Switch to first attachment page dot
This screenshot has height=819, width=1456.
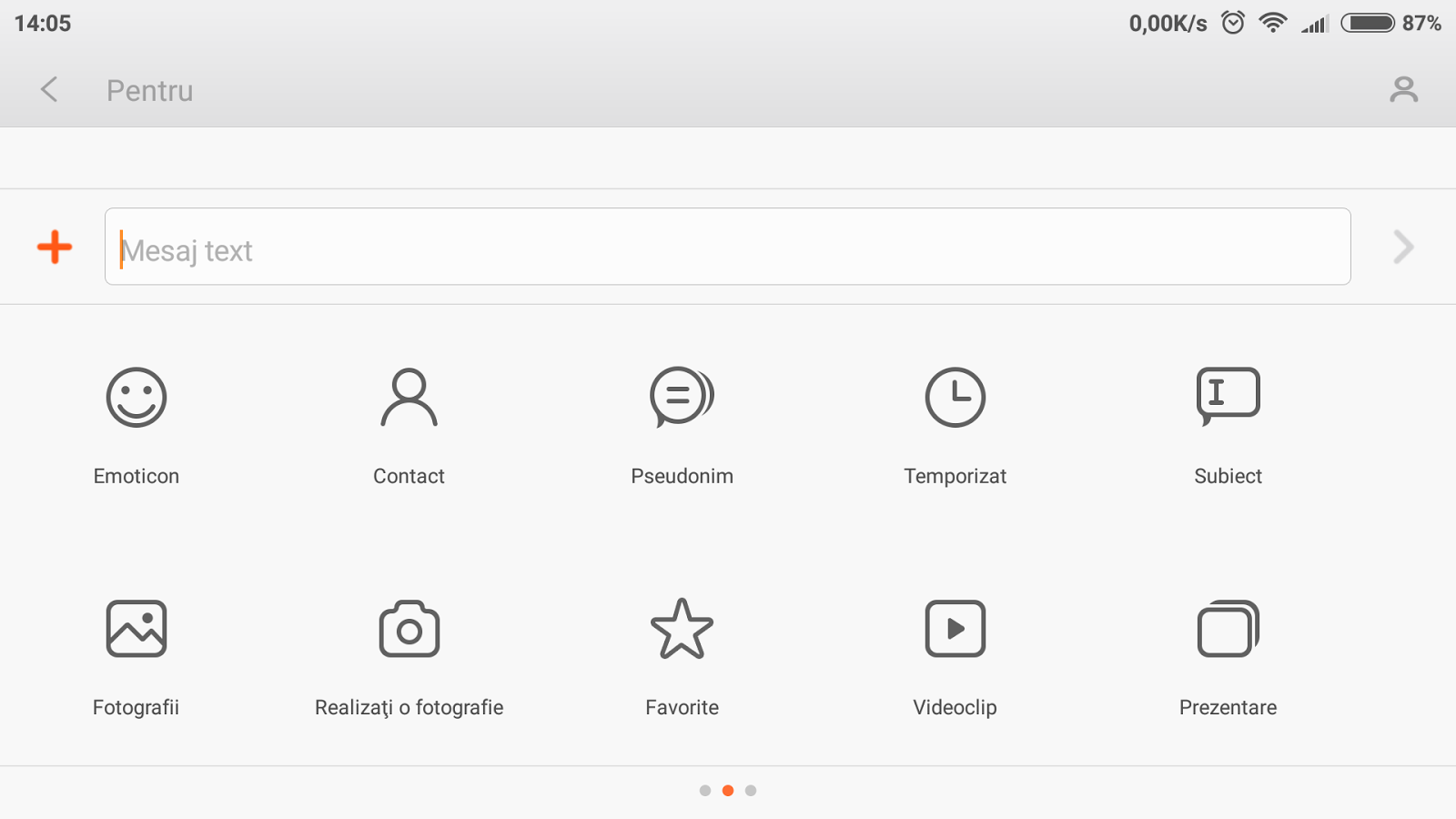click(x=705, y=791)
